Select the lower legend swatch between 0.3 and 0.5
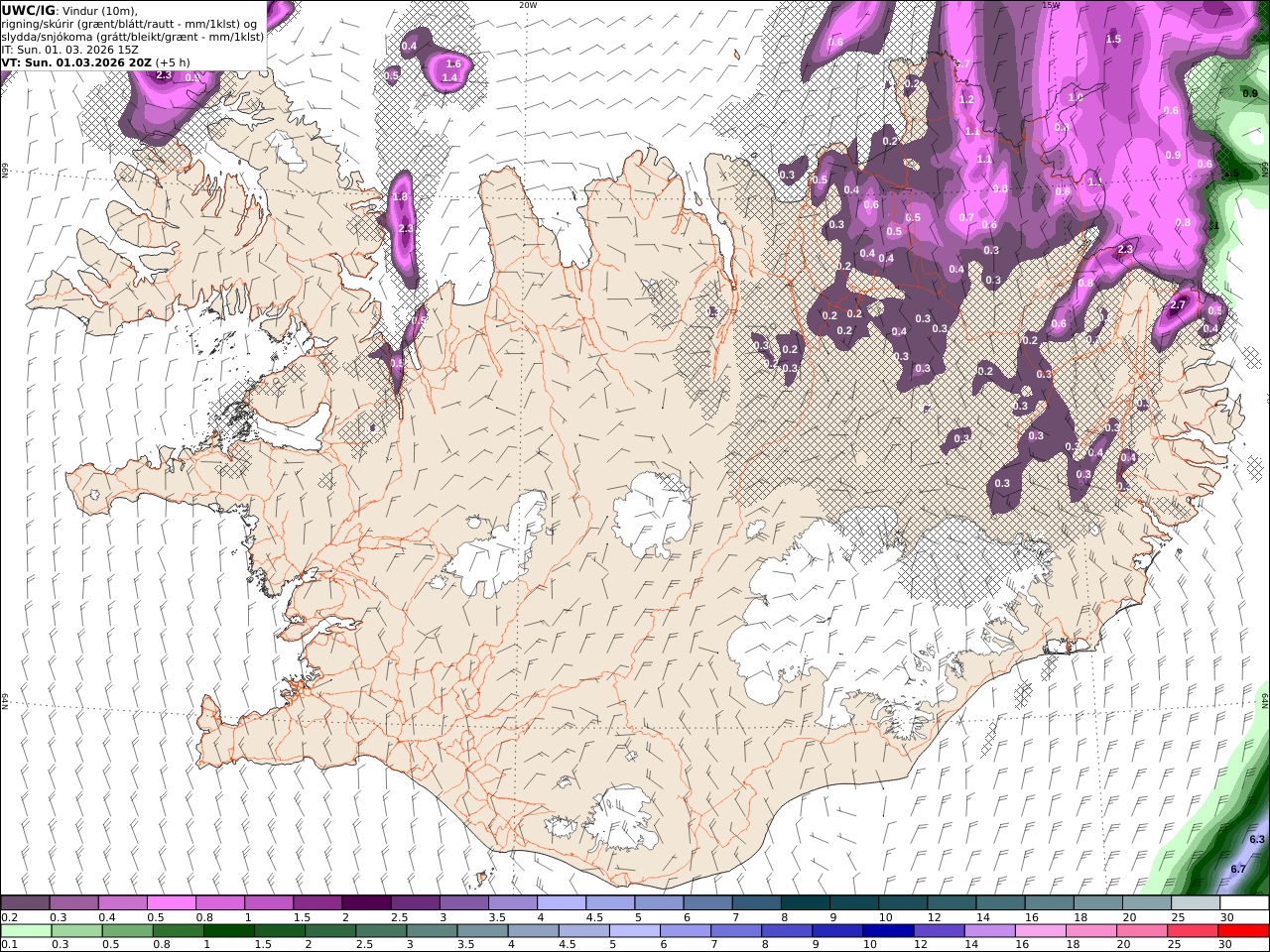Screen dimensions: 1270x952 tap(77, 930)
